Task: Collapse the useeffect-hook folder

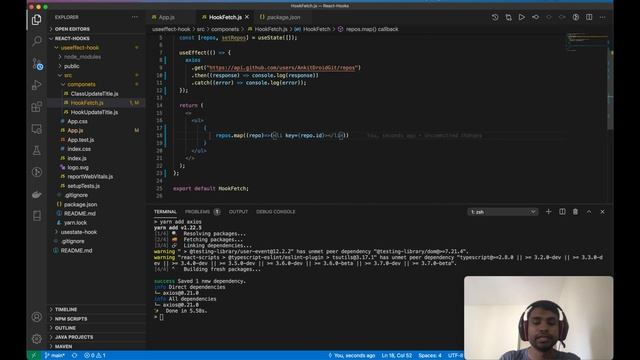Action: point(80,48)
